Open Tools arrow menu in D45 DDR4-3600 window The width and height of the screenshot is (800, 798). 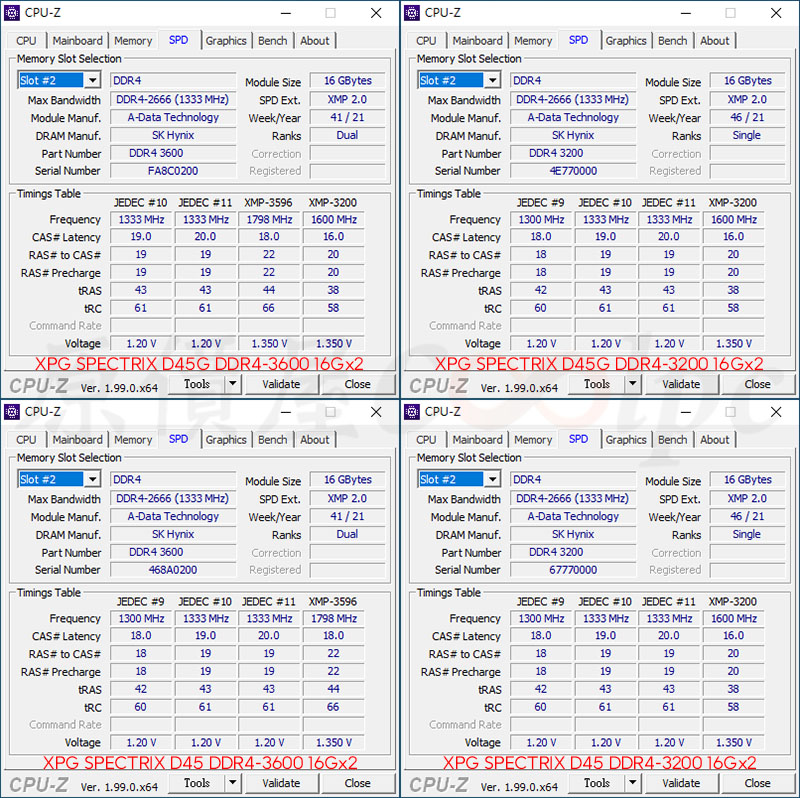pos(233,783)
